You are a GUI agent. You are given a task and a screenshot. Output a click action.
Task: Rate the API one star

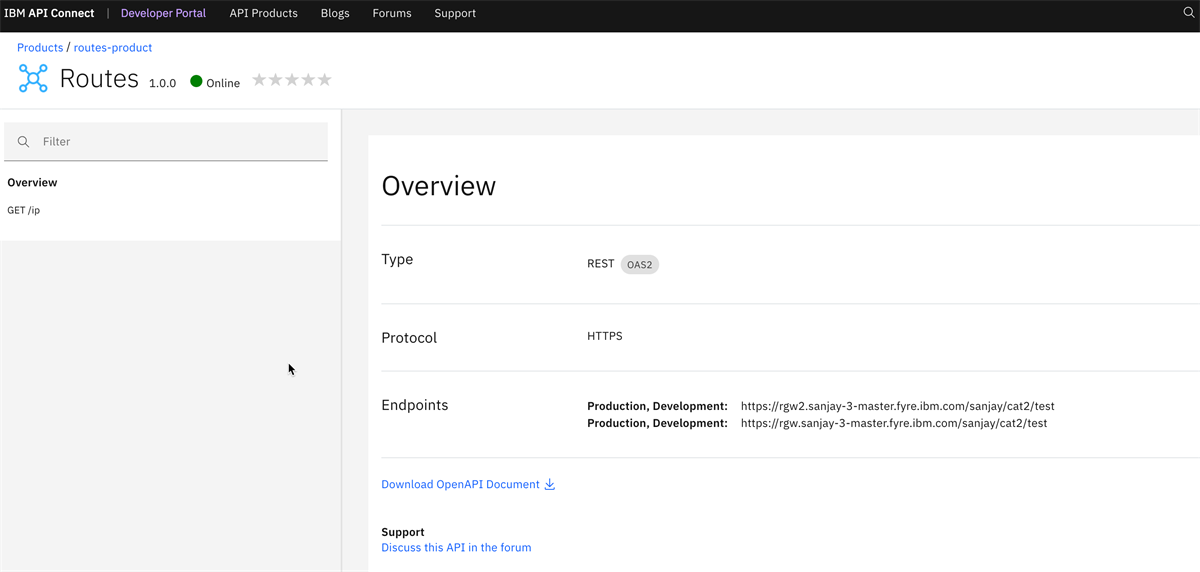tap(260, 80)
